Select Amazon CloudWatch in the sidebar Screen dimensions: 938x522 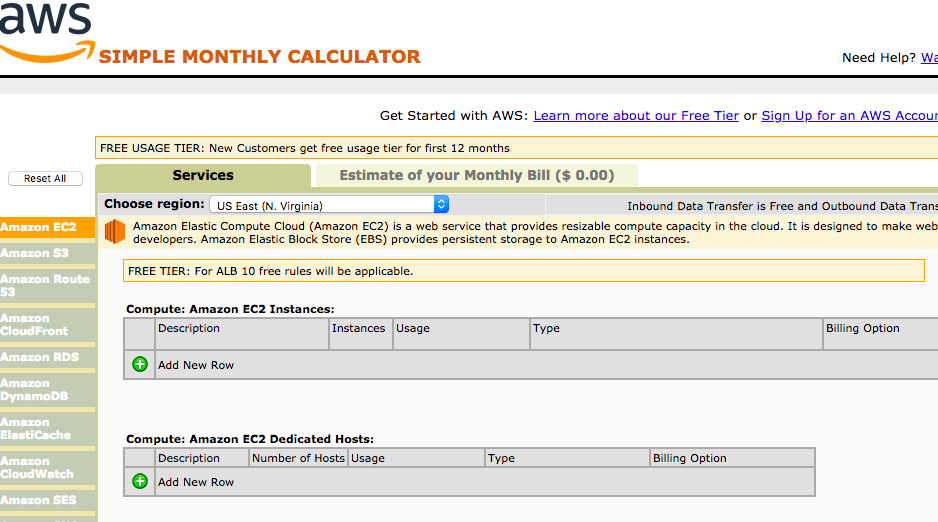[x=47, y=468]
